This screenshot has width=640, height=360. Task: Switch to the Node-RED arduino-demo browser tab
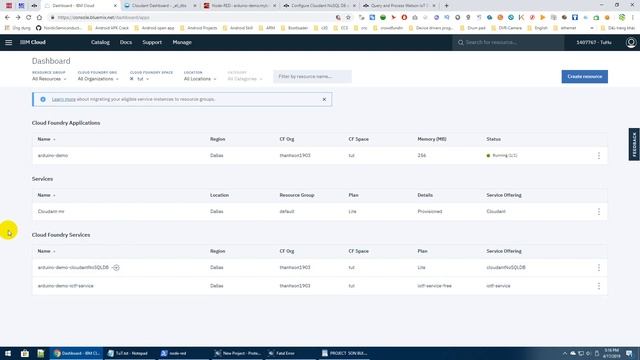point(240,6)
